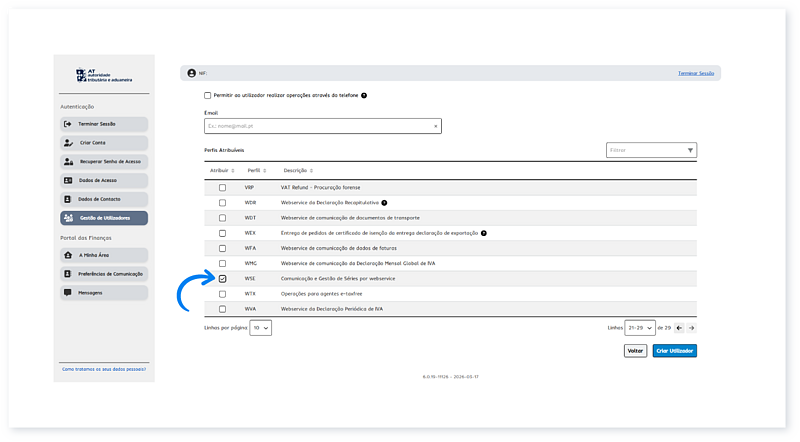Click the filter funnel icon

click(690, 150)
